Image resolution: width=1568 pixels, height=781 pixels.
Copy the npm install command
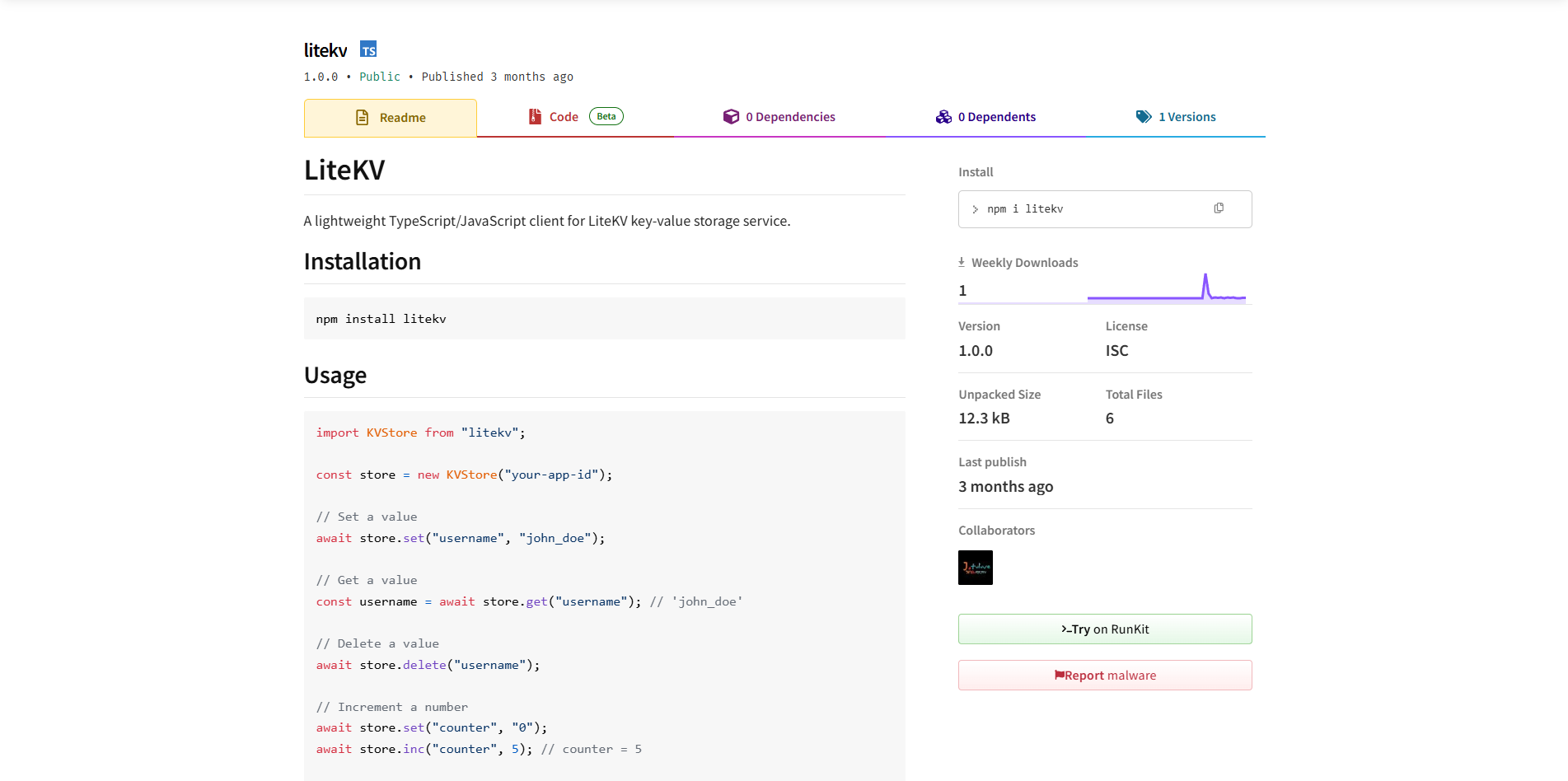(x=1219, y=208)
